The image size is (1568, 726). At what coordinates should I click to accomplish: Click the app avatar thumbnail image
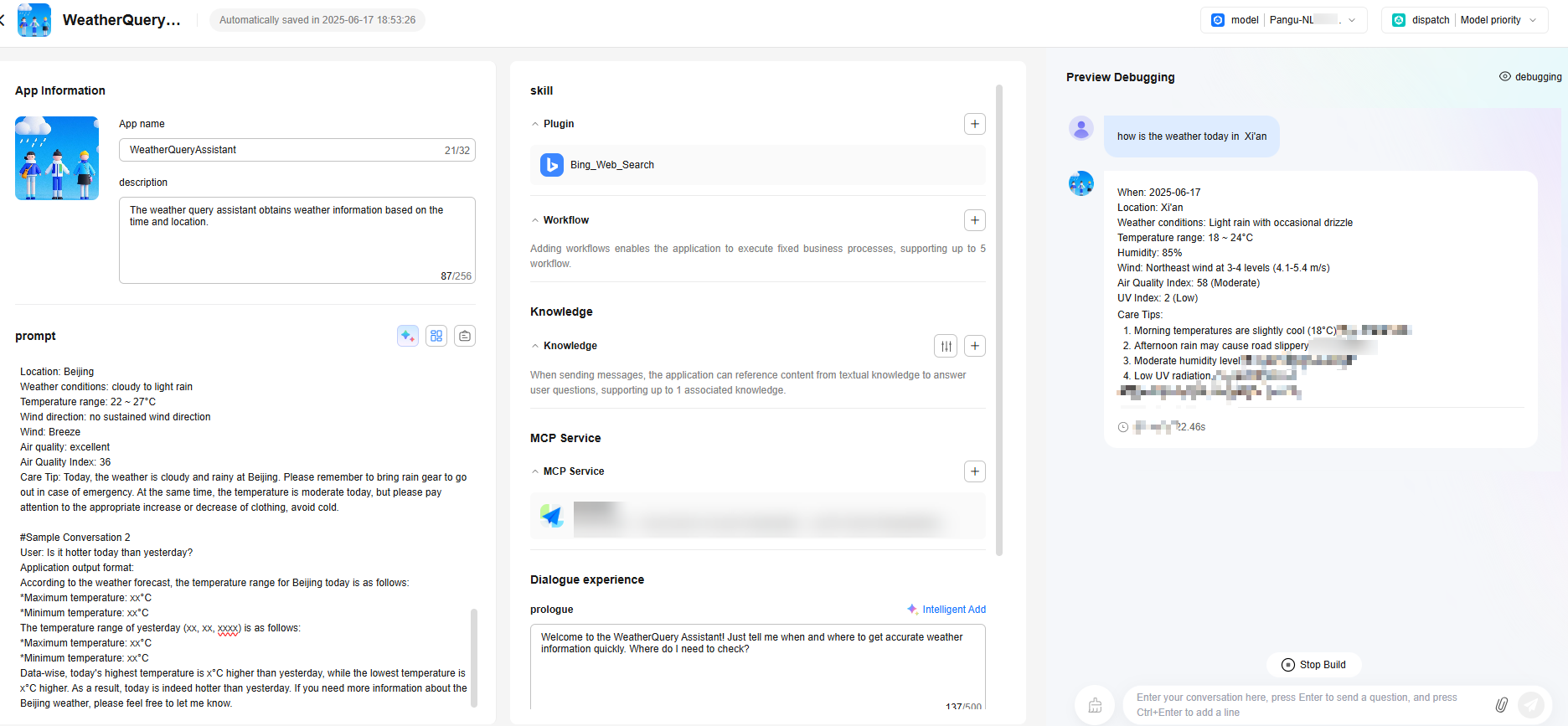click(x=57, y=158)
